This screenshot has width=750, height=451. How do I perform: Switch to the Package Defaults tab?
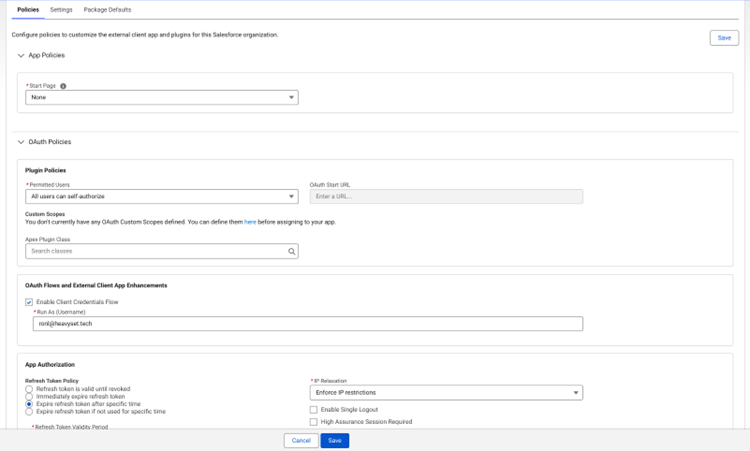point(107,9)
